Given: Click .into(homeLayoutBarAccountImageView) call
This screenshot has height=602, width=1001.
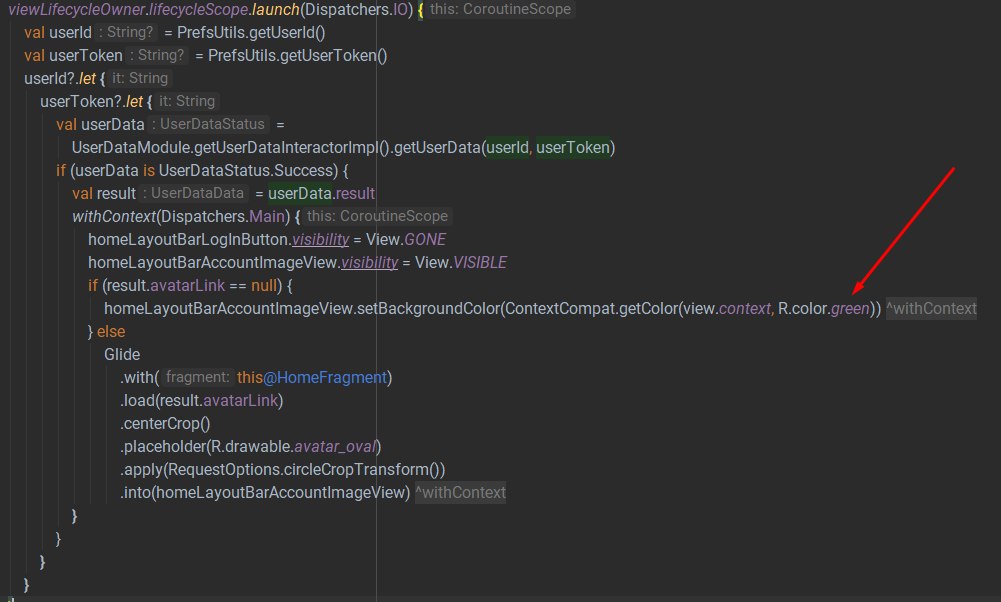Looking at the screenshot, I should [265, 492].
